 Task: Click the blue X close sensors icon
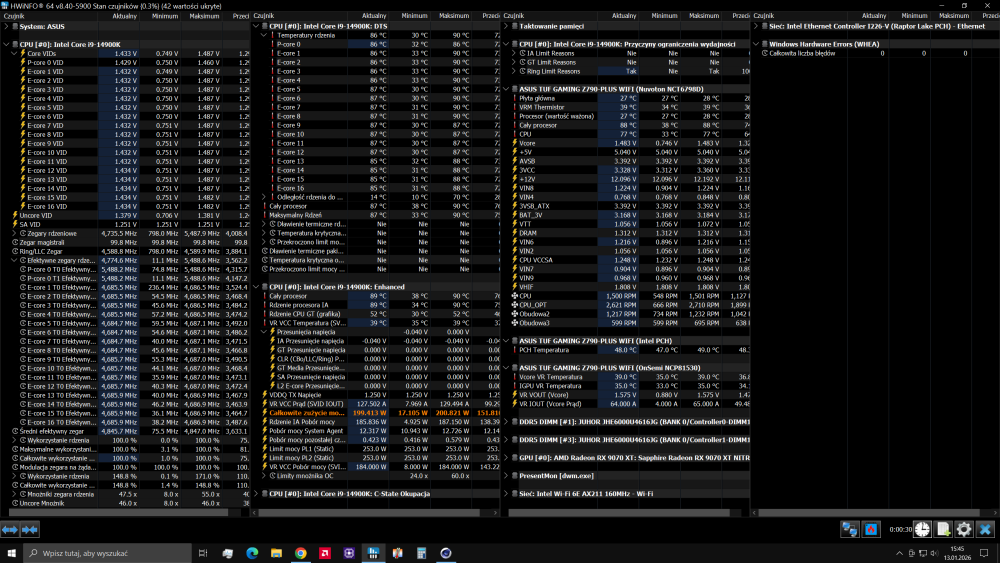coord(986,529)
